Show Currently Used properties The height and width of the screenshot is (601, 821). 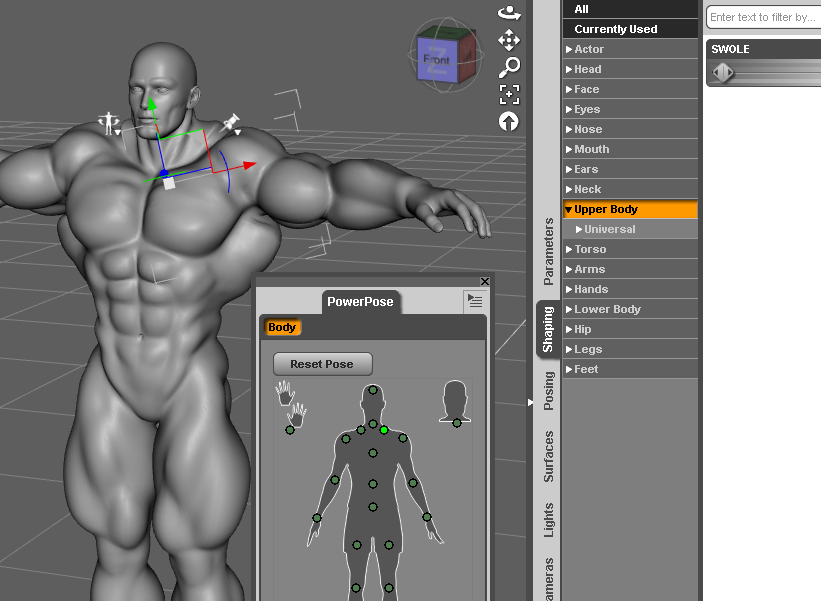(630, 29)
